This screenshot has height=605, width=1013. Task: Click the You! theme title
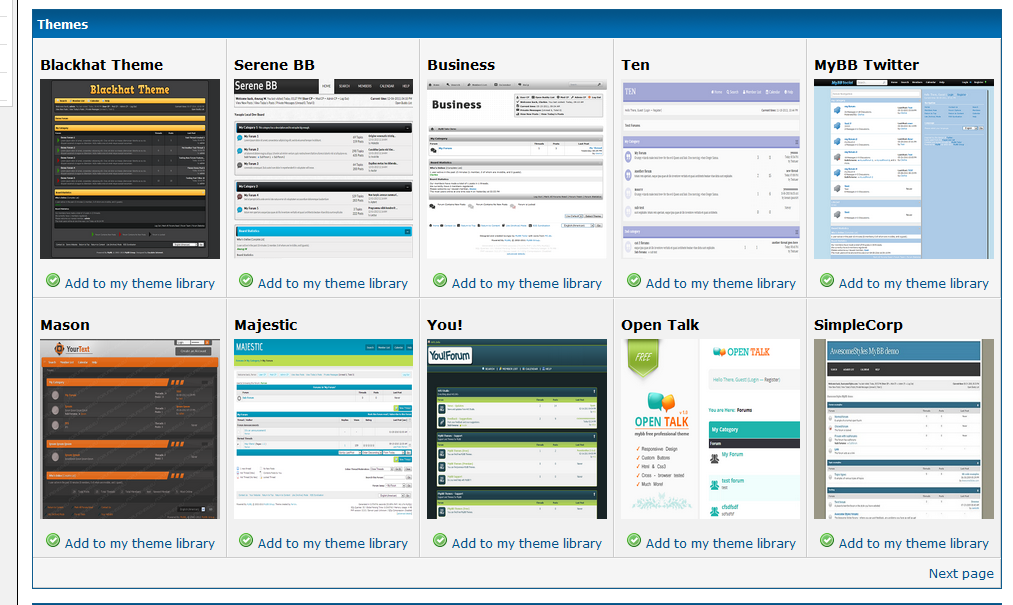(444, 324)
